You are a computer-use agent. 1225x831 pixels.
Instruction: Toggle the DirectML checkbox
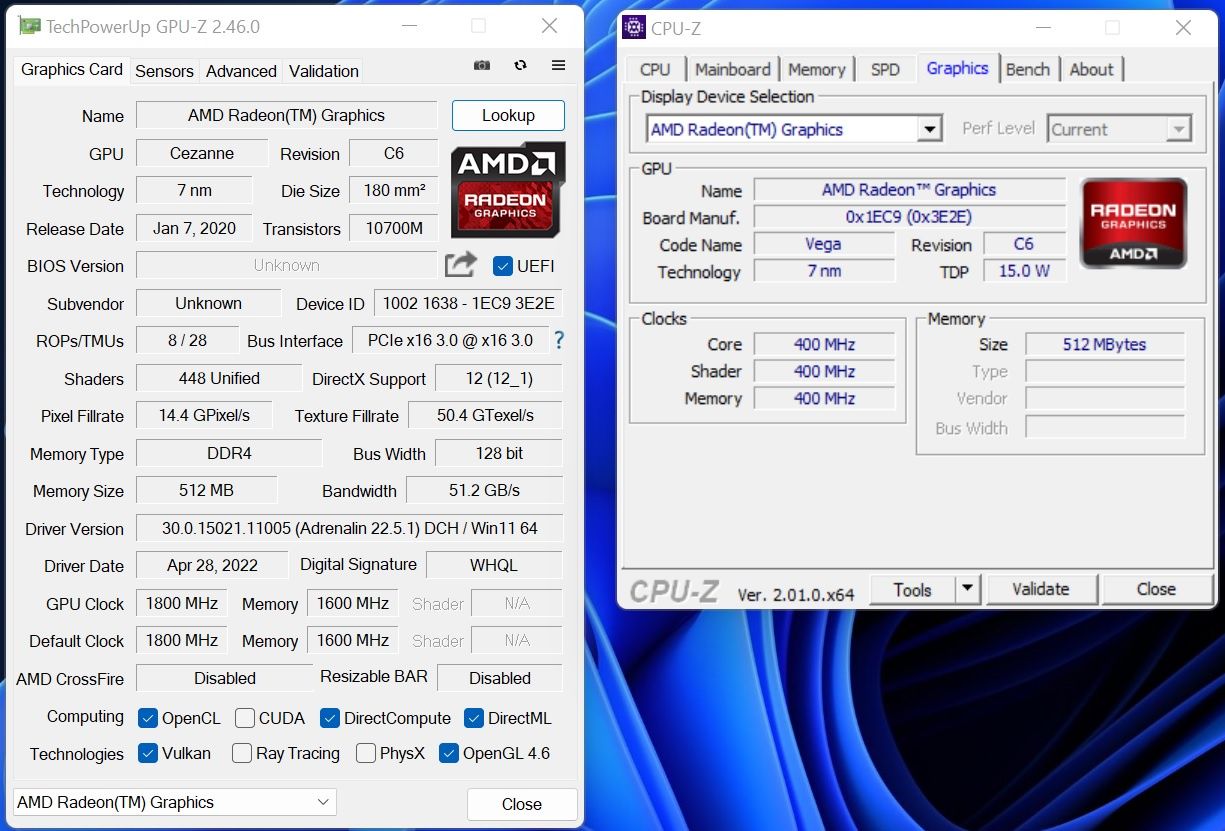tap(474, 718)
